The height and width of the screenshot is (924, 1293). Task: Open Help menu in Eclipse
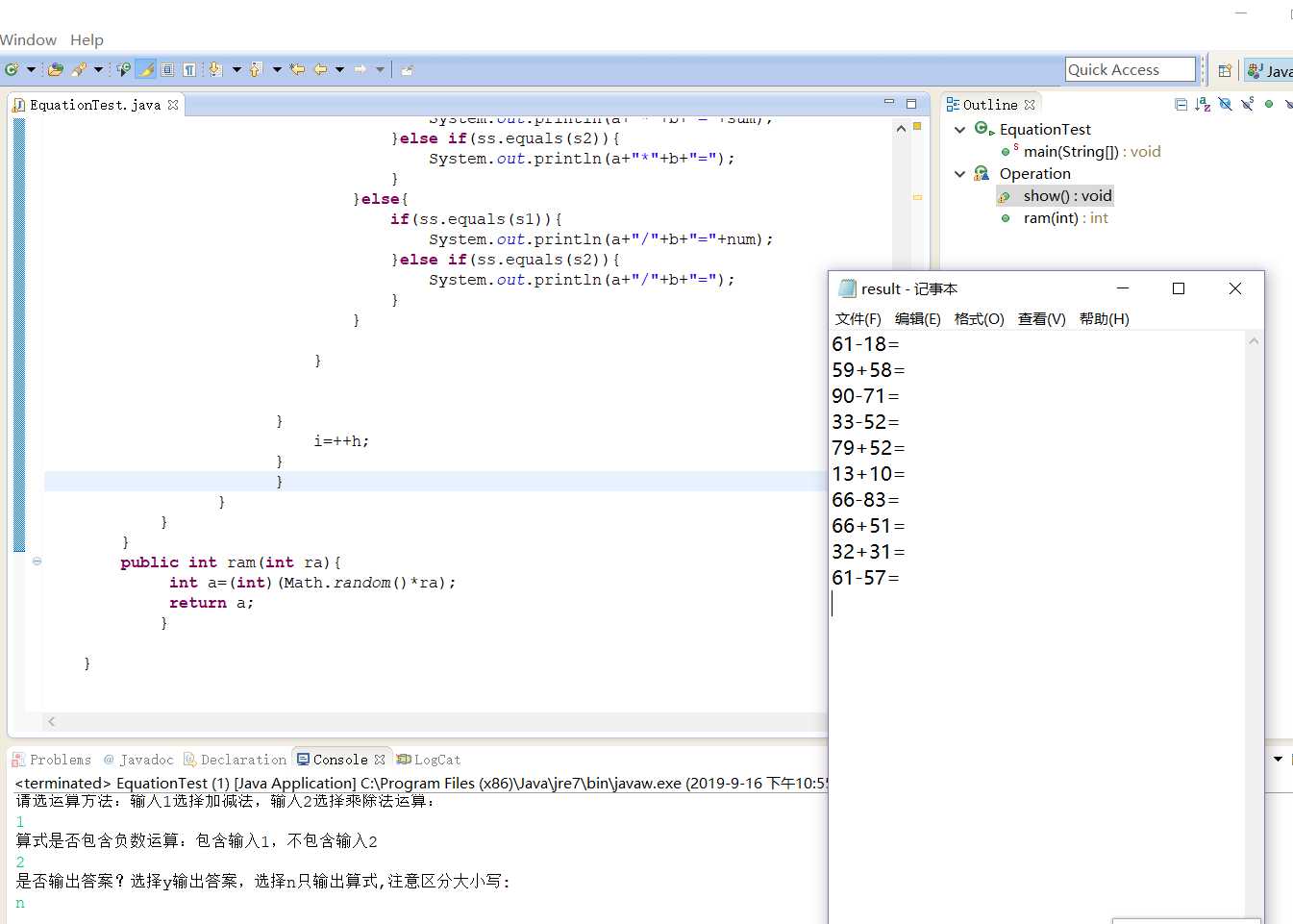pyautogui.click(x=87, y=39)
